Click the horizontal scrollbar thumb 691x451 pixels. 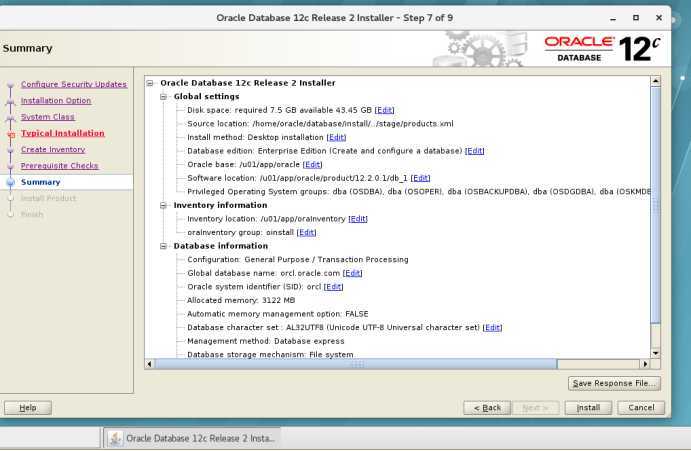pyautogui.click(x=356, y=364)
